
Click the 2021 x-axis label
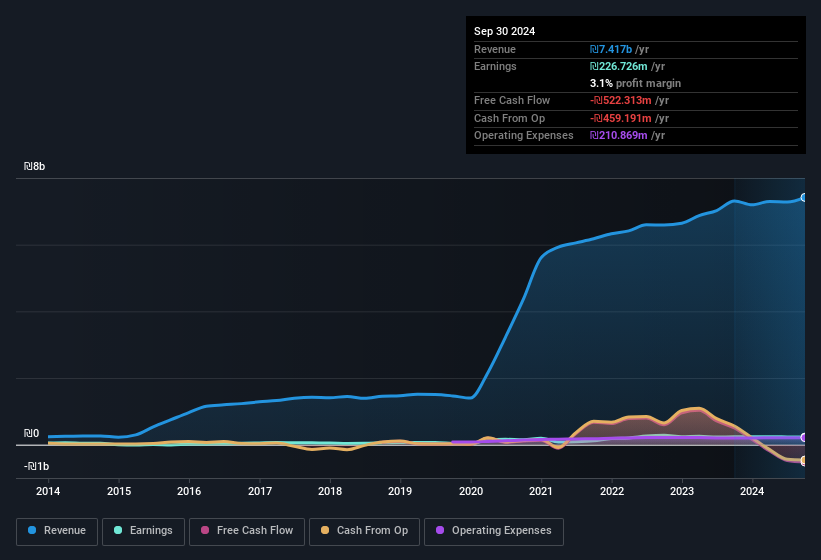click(541, 491)
